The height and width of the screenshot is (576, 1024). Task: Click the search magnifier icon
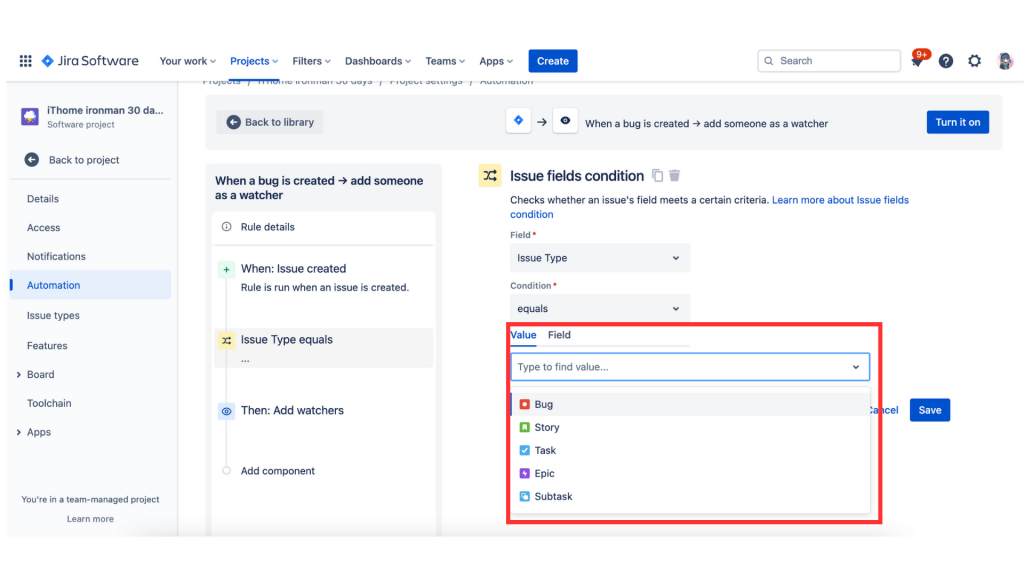tap(769, 61)
